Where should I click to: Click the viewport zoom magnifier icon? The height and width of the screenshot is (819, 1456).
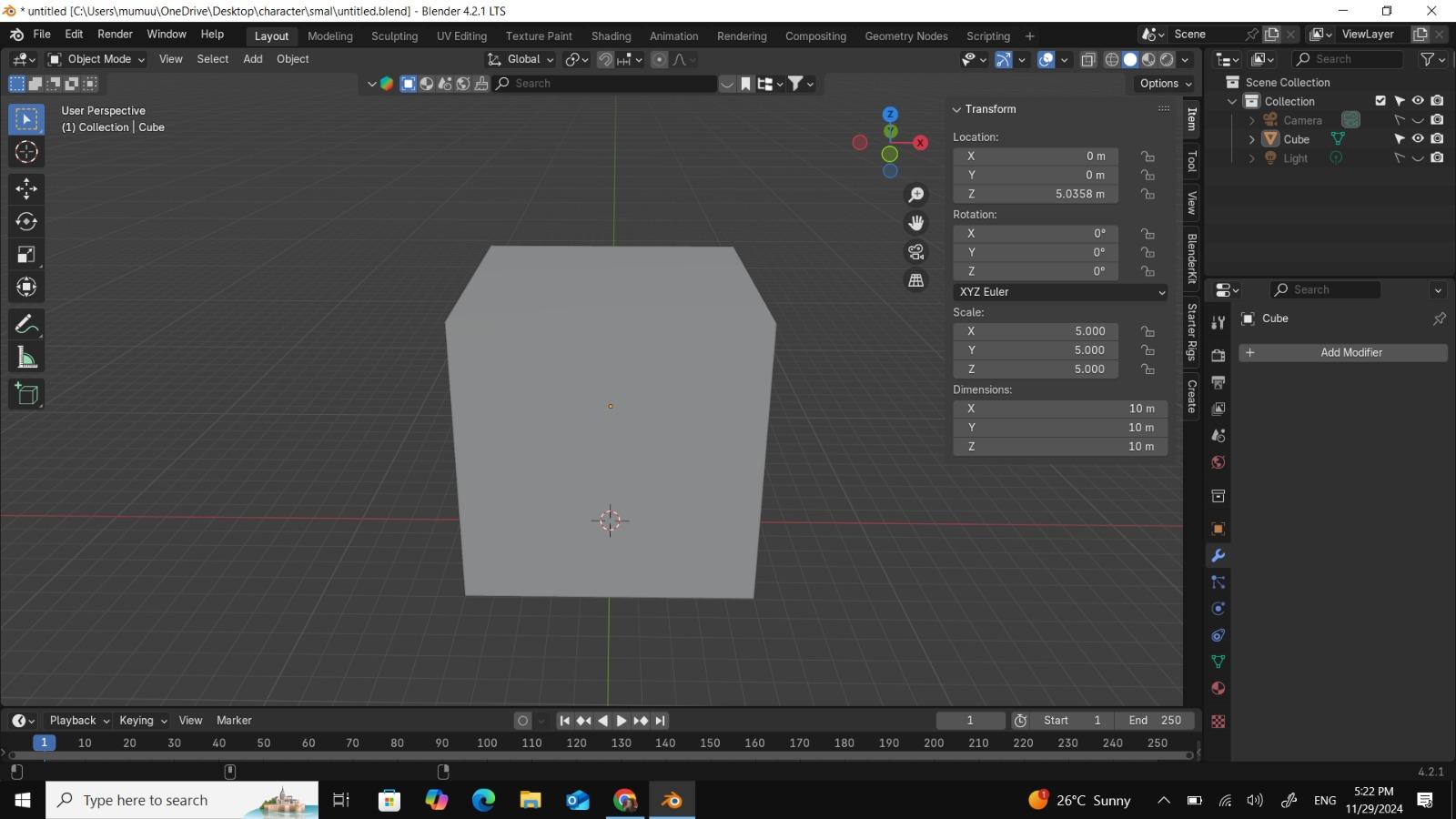pos(916,195)
